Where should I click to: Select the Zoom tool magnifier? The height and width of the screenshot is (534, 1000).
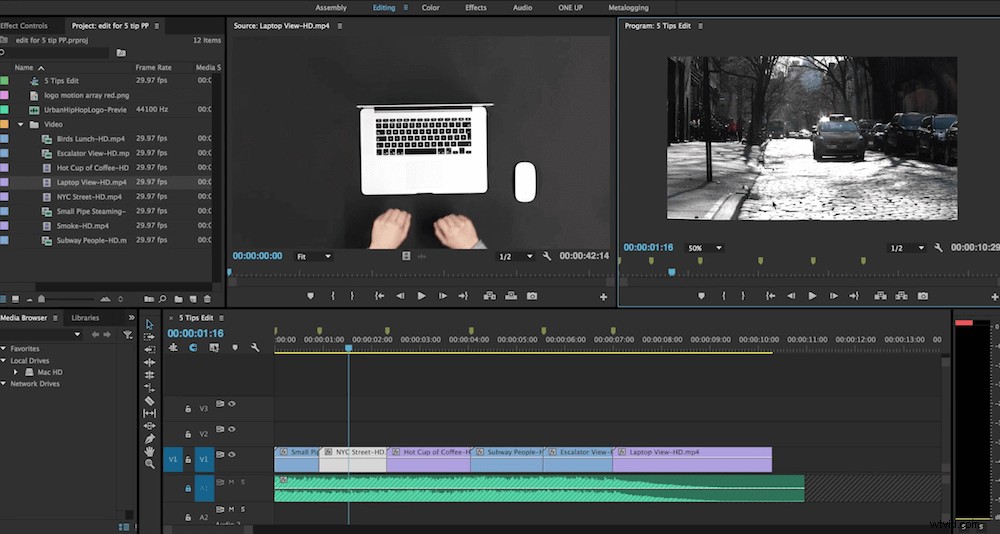pos(149,464)
